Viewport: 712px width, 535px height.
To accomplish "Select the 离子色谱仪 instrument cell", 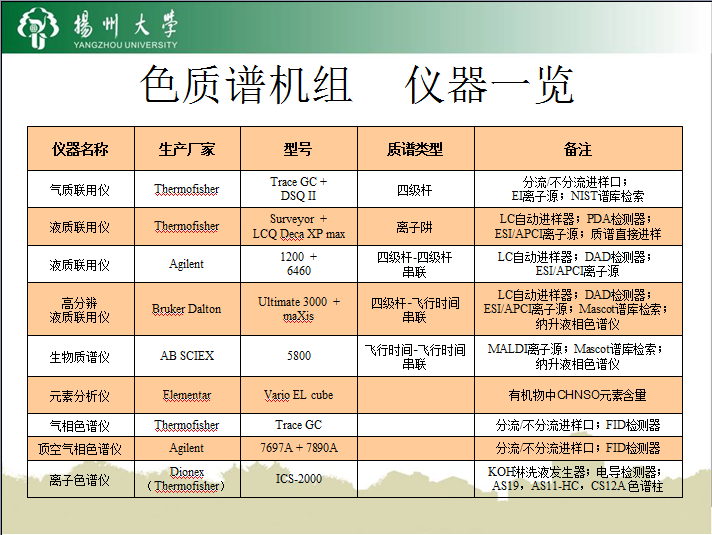I will pyautogui.click(x=80, y=480).
